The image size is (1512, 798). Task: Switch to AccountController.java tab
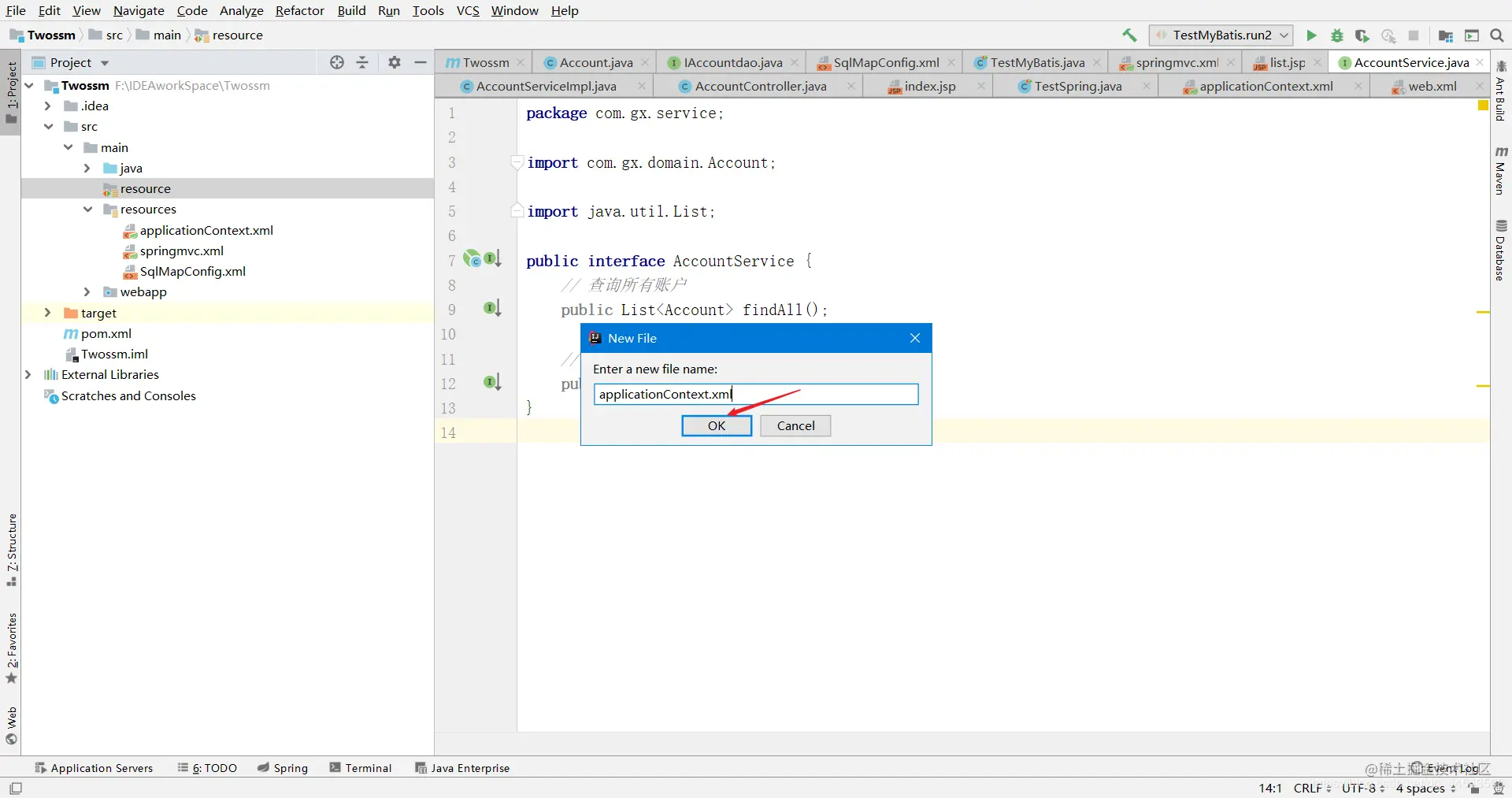tap(761, 86)
